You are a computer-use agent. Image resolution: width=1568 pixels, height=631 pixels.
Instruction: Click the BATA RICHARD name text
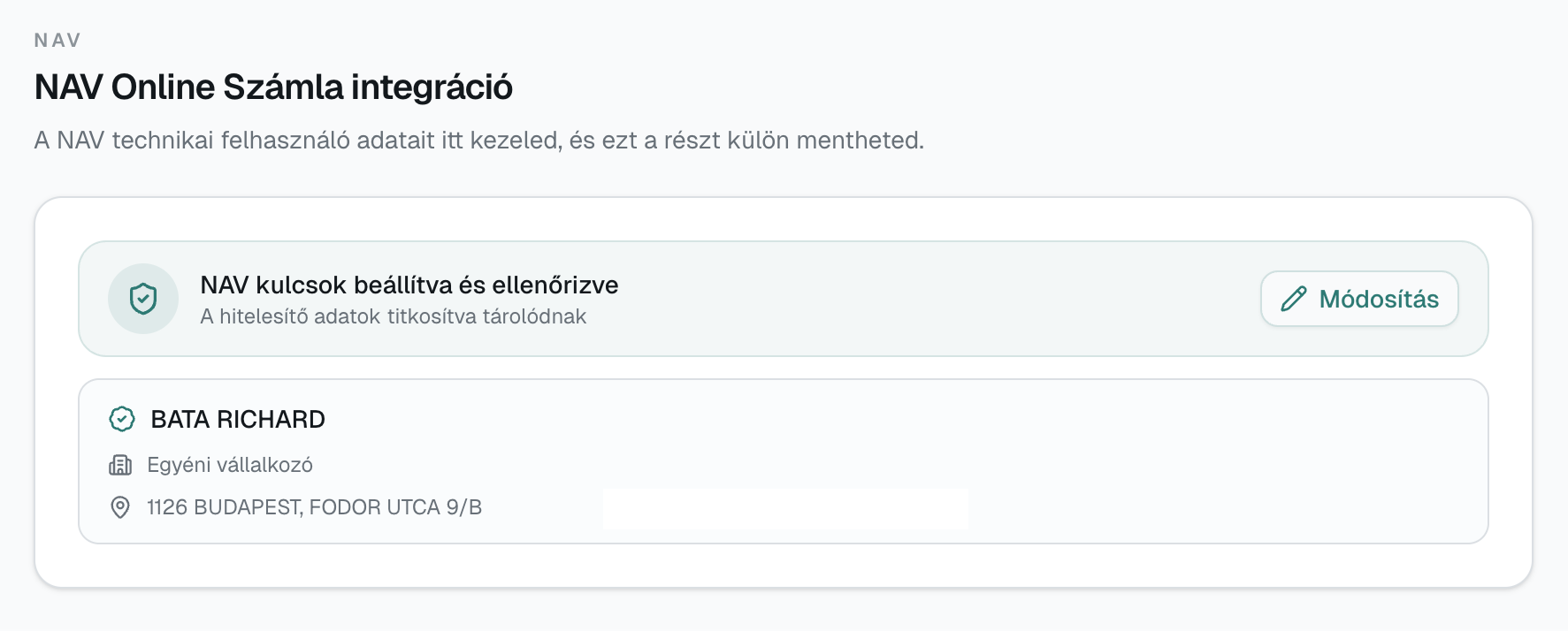click(x=237, y=420)
